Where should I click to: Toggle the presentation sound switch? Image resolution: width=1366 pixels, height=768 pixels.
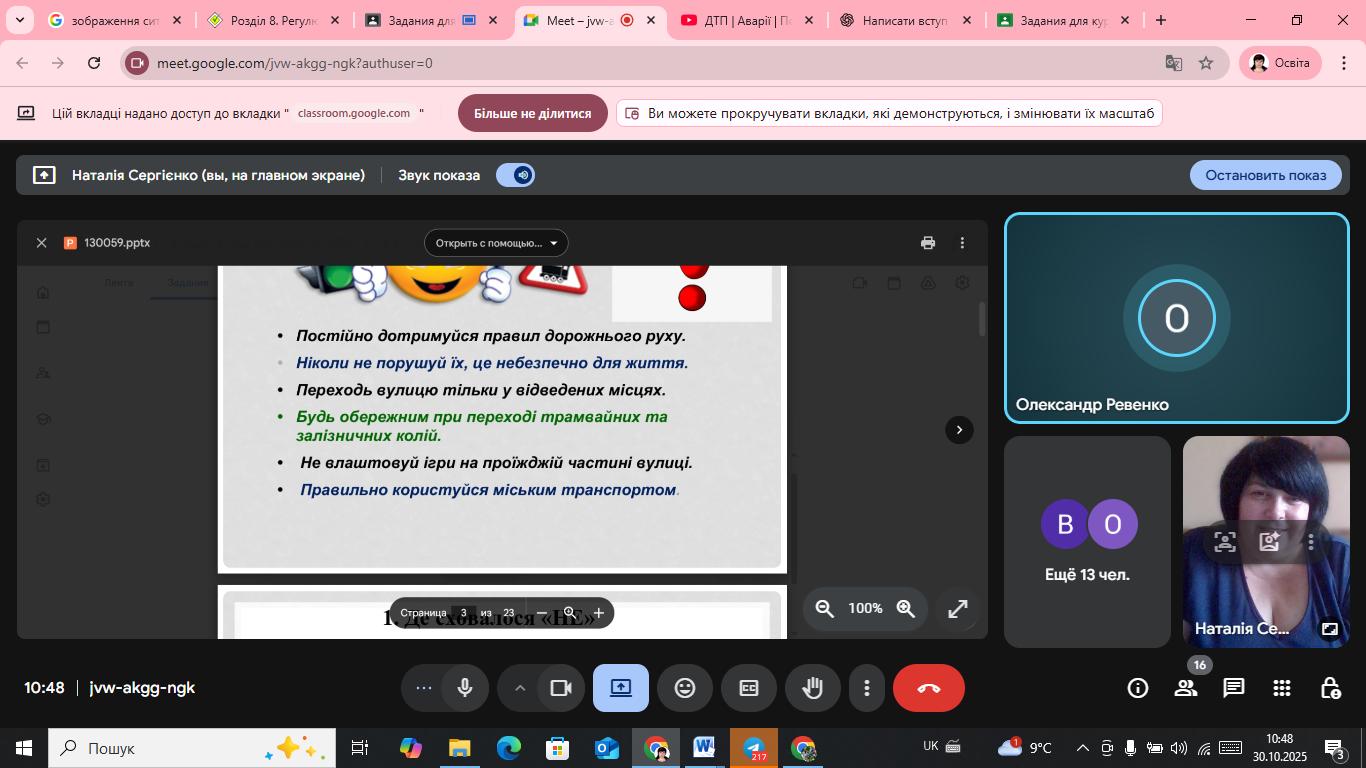coord(516,175)
